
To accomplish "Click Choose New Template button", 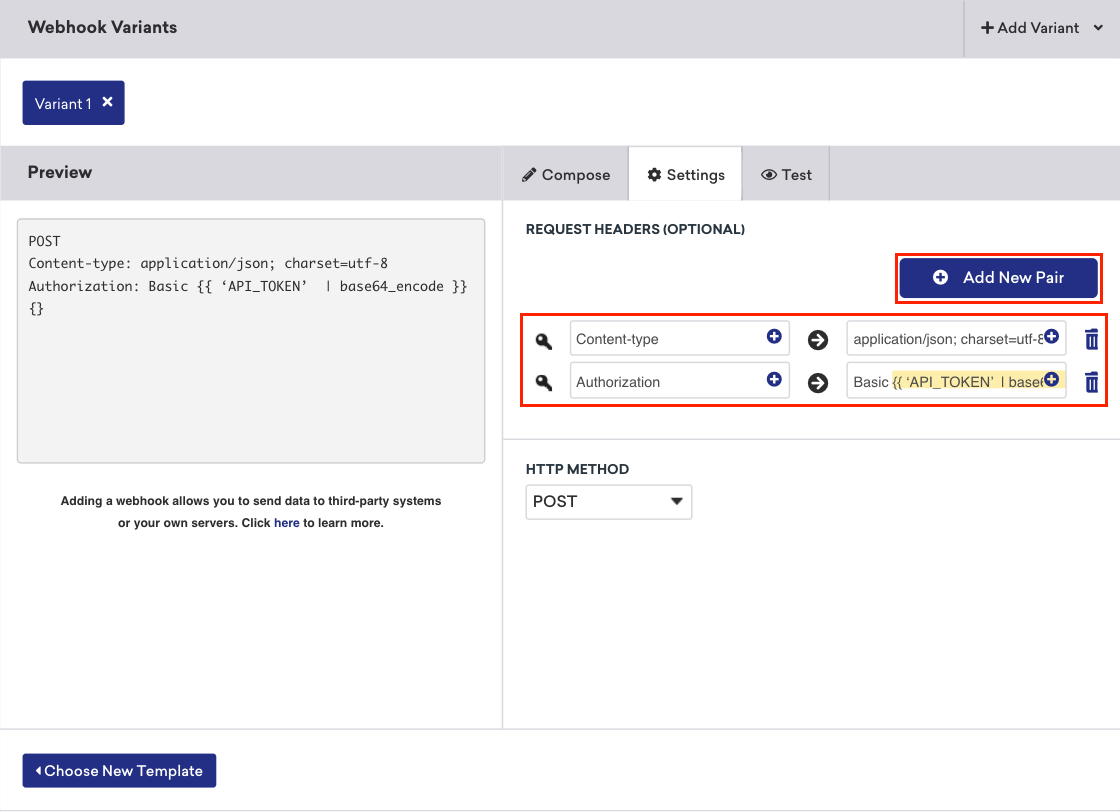I will tap(119, 771).
